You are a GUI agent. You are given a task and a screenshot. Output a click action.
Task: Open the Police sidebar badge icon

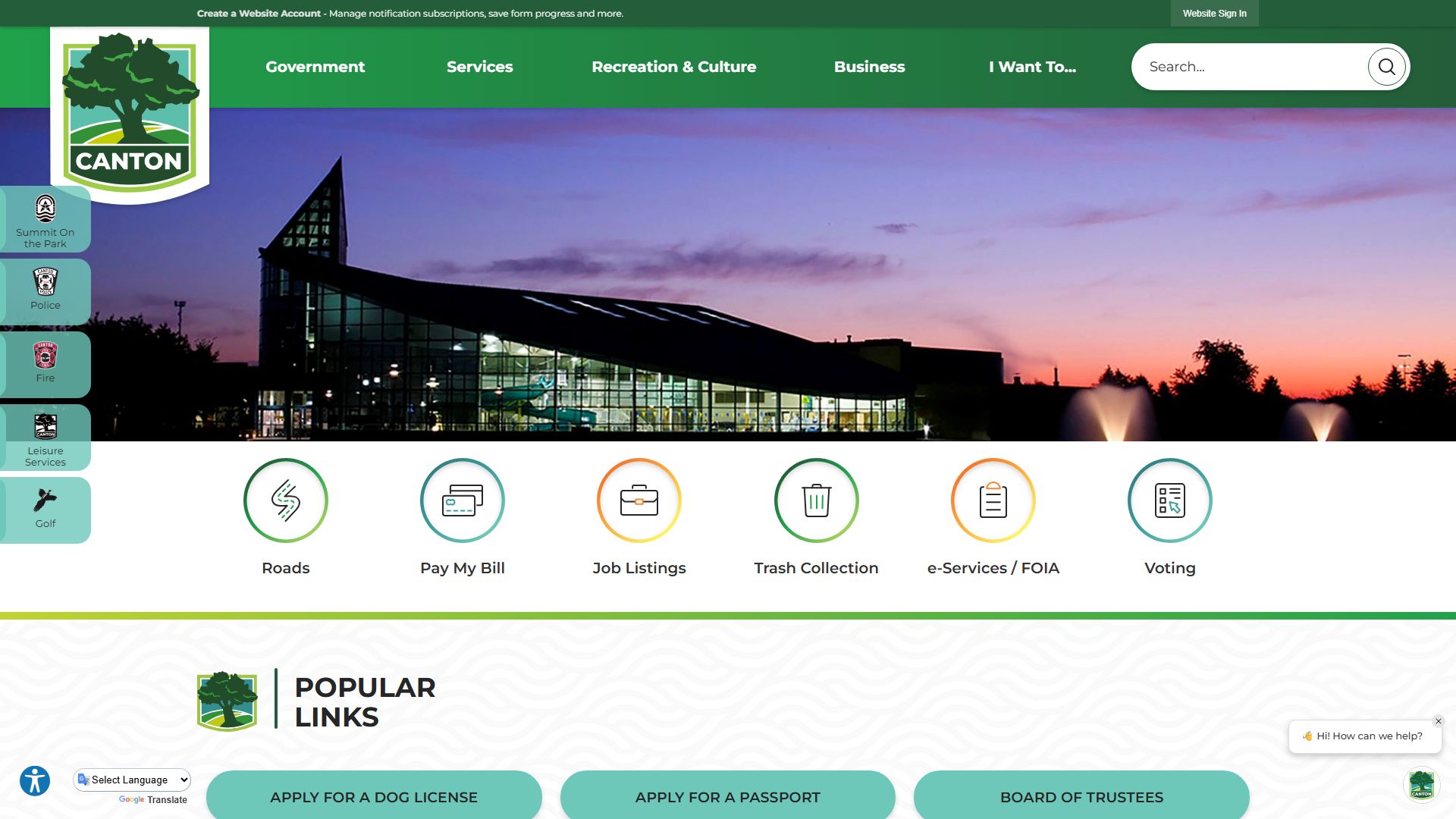click(45, 283)
